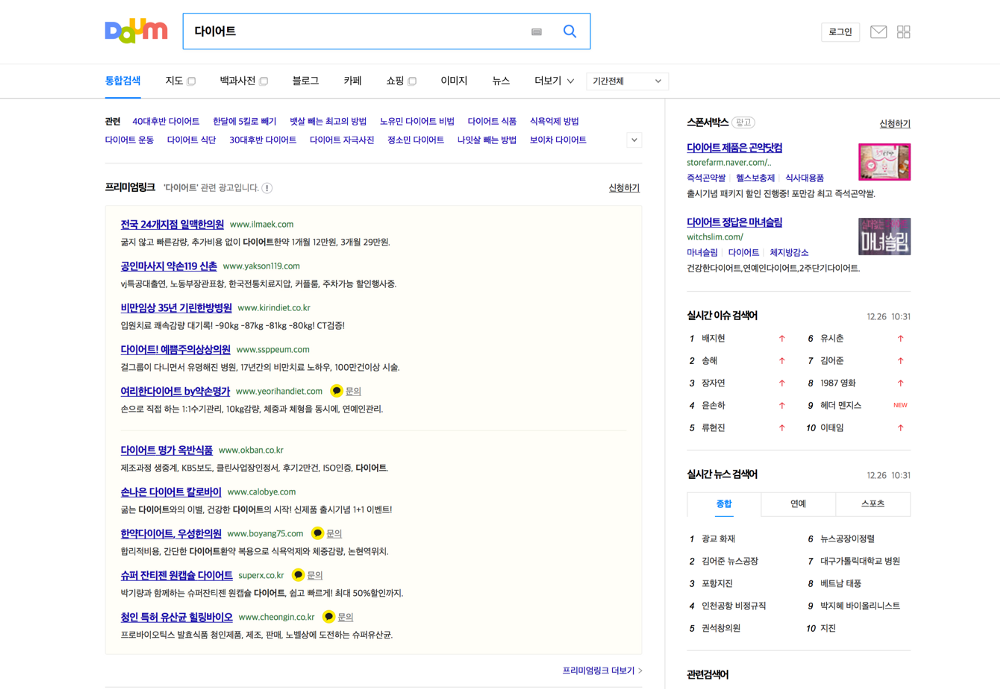This screenshot has height=689, width=1000.
Task: Switch to the 뉴스 tab
Action: coord(501,81)
